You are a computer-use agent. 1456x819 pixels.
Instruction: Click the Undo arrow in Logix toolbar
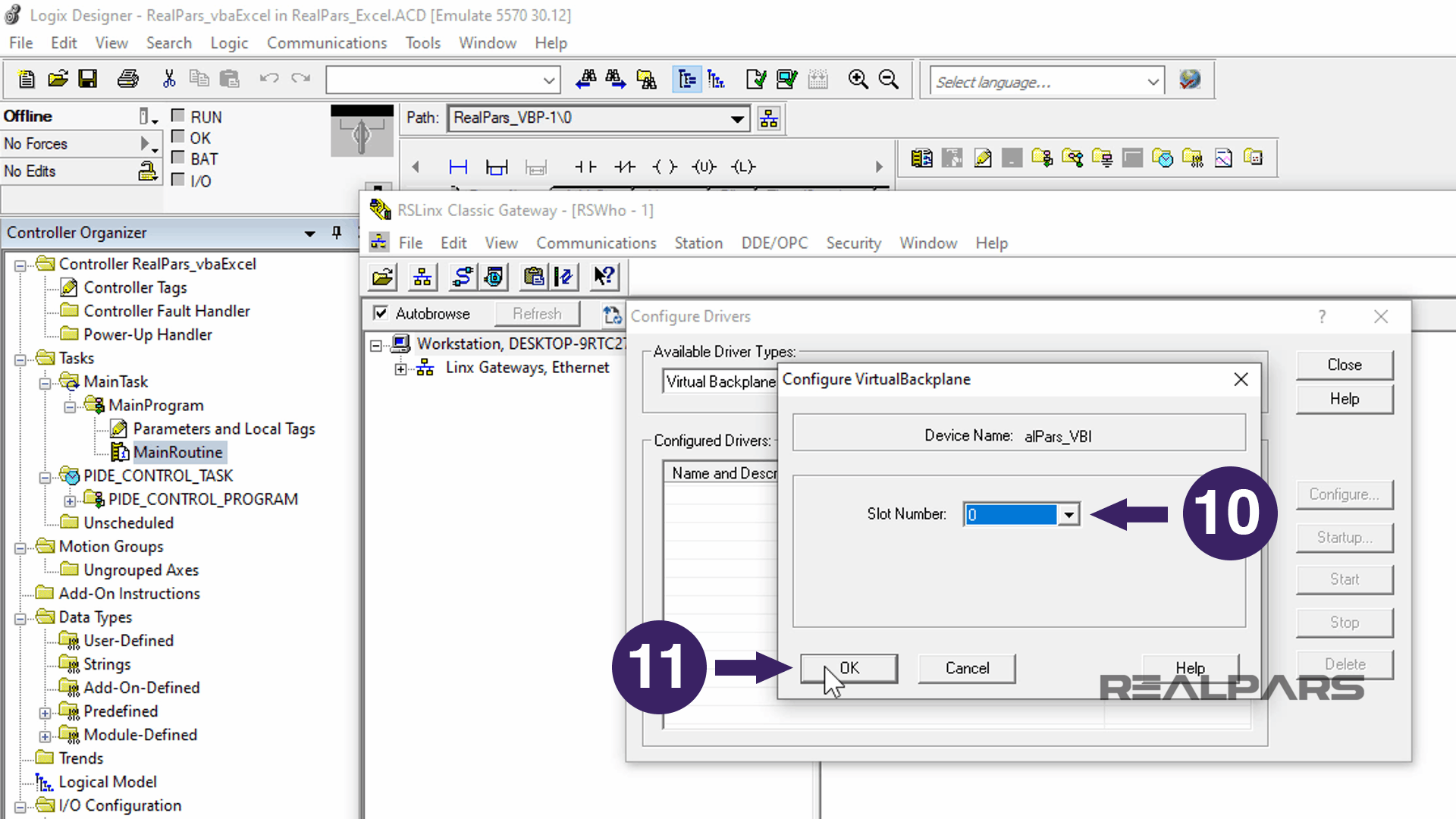[x=268, y=80]
